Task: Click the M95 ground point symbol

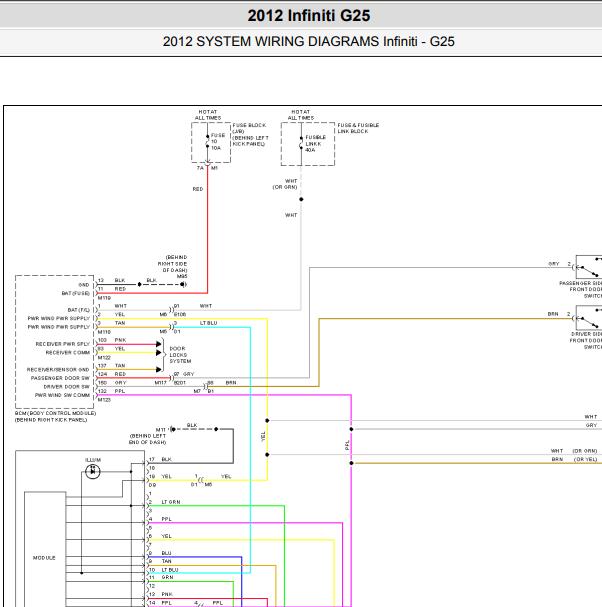Action: 183,284
